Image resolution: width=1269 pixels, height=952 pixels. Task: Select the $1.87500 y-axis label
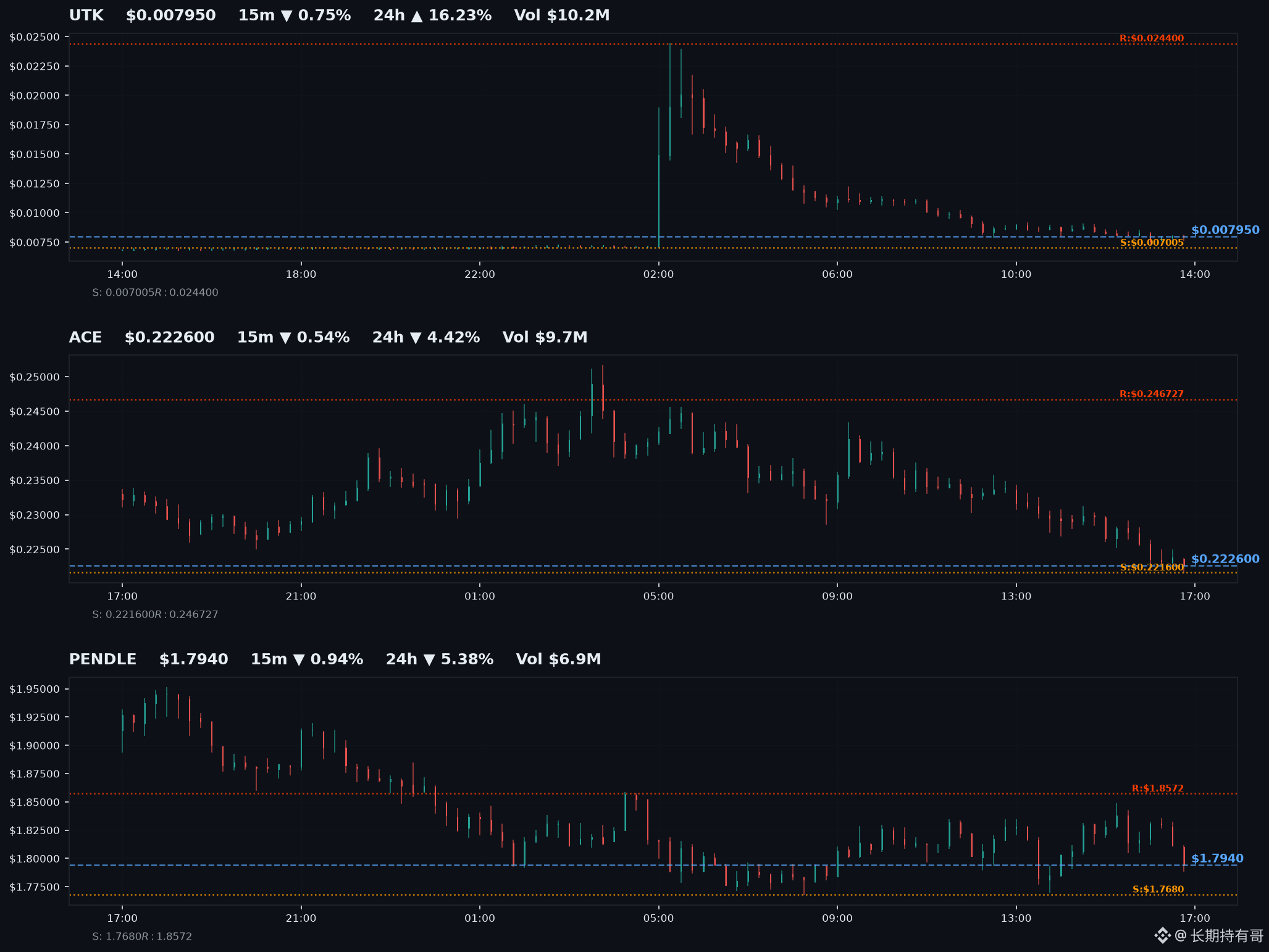(x=35, y=774)
